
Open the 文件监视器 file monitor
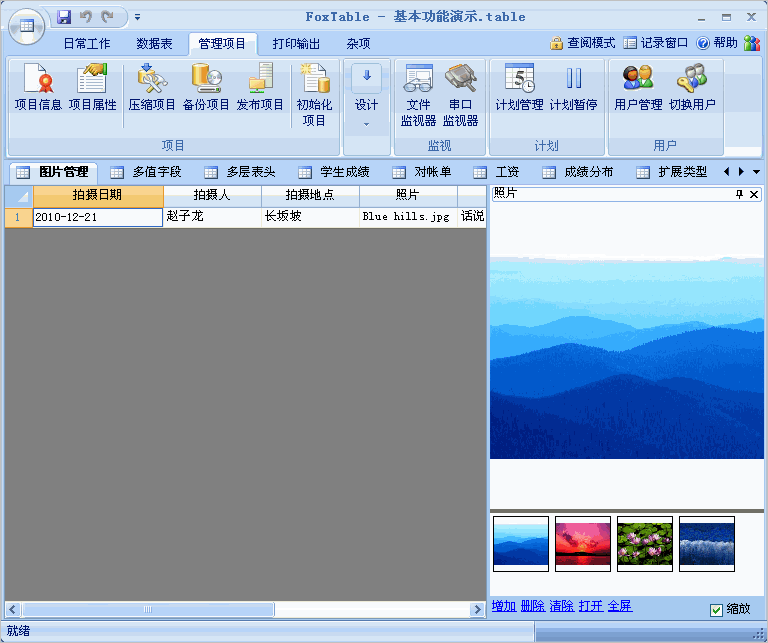coord(418,95)
